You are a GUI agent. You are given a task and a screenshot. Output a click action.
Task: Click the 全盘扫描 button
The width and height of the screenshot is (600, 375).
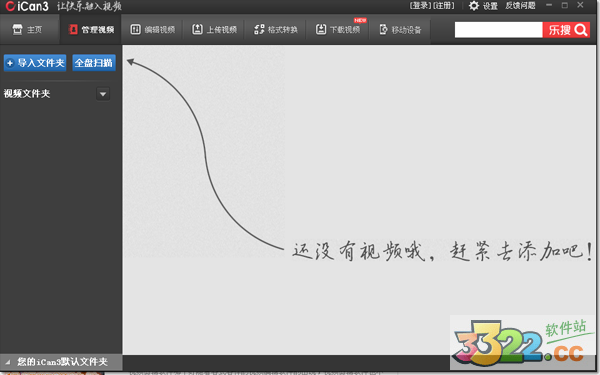click(94, 63)
